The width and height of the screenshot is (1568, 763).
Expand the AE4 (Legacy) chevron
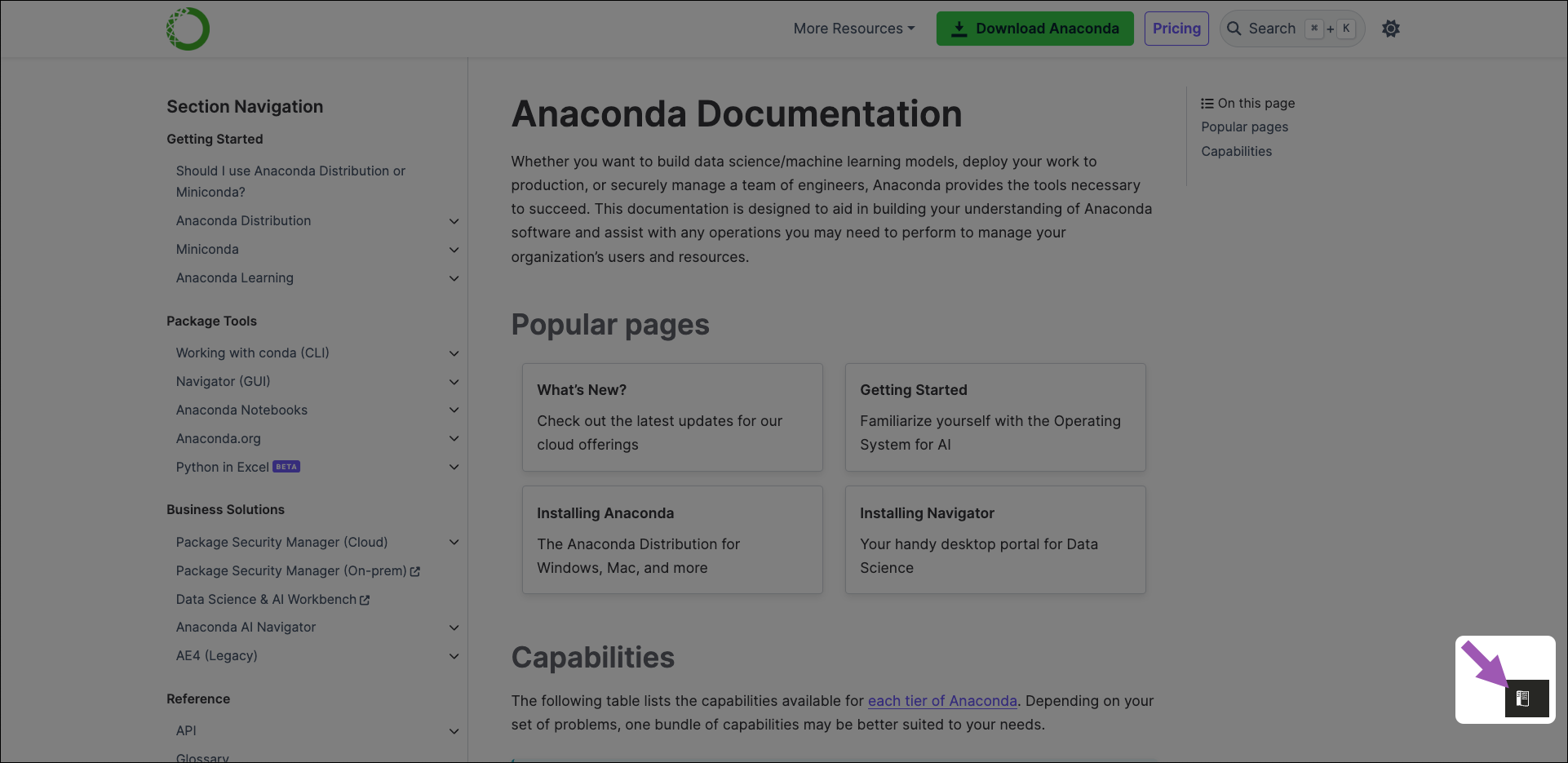[x=454, y=656]
